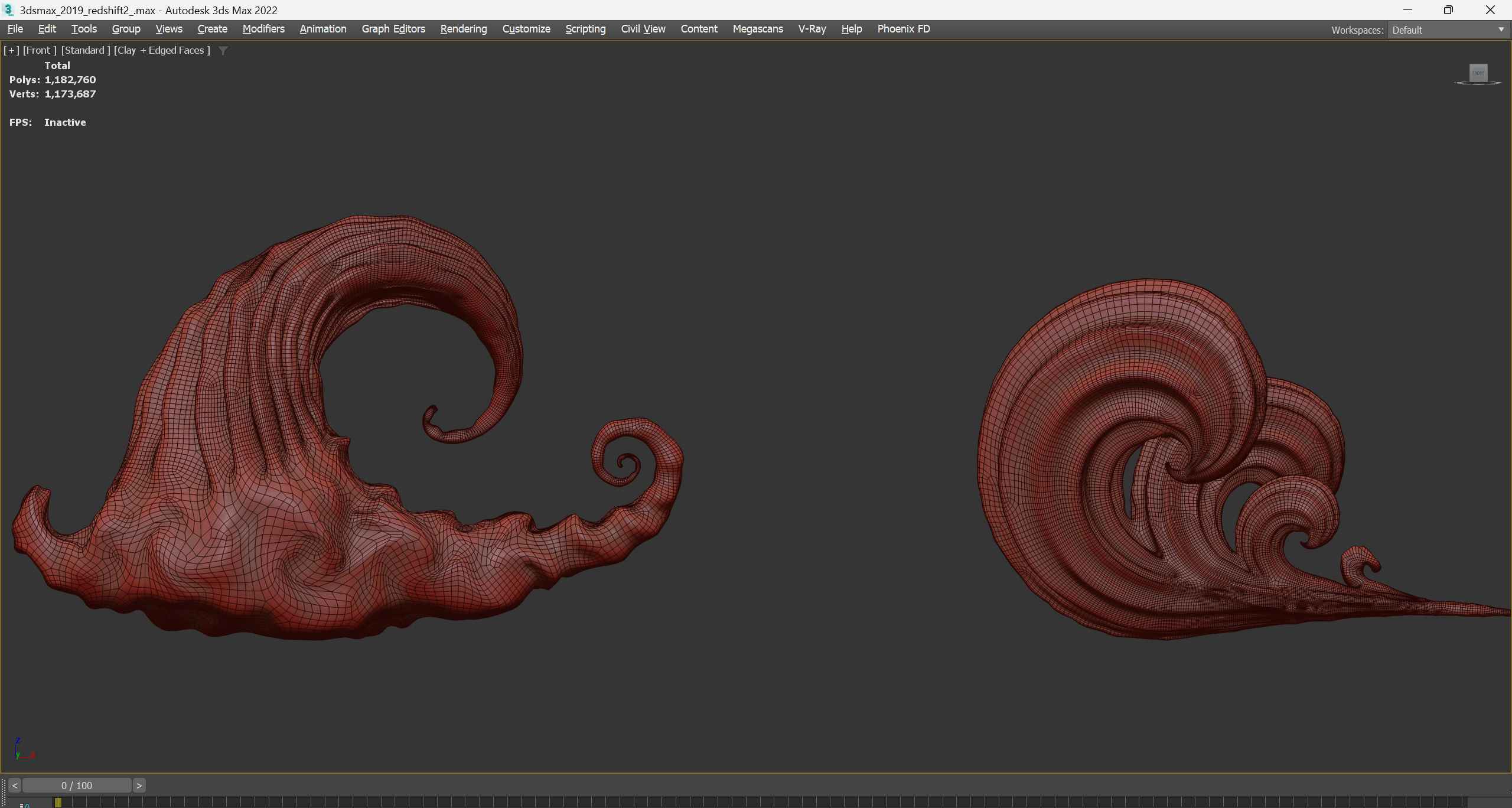
Task: Open the Modifiers menu
Action: (263, 29)
